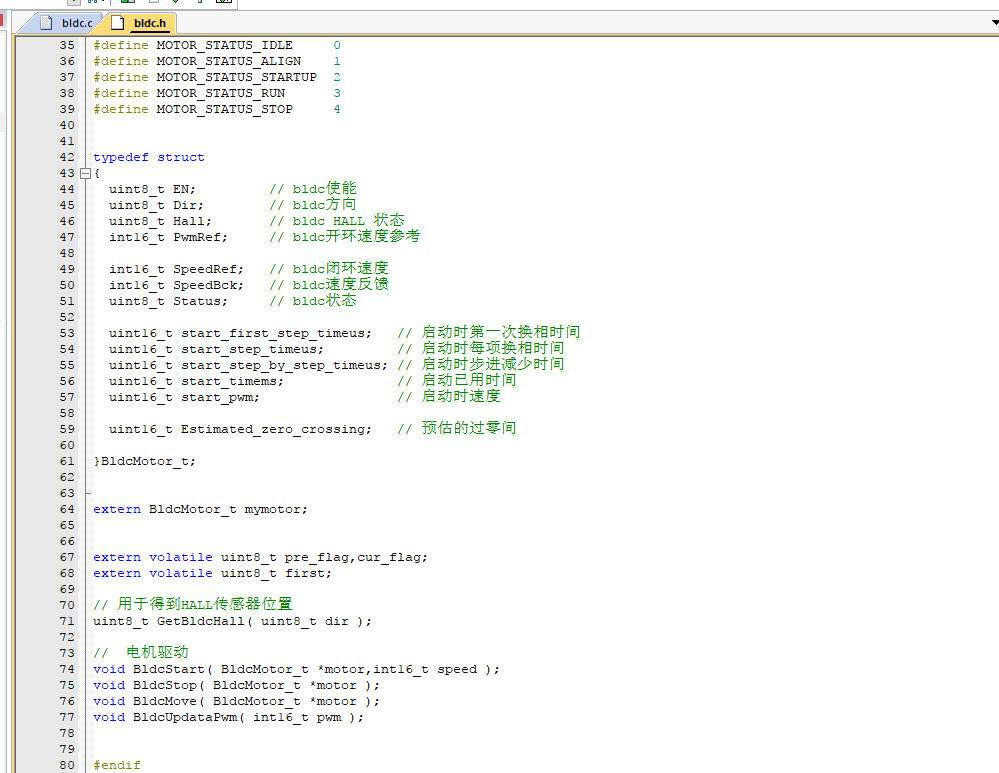Place cursor on MOTOR_STATUS_IDLE define
The image size is (999, 773).
(x=224, y=45)
